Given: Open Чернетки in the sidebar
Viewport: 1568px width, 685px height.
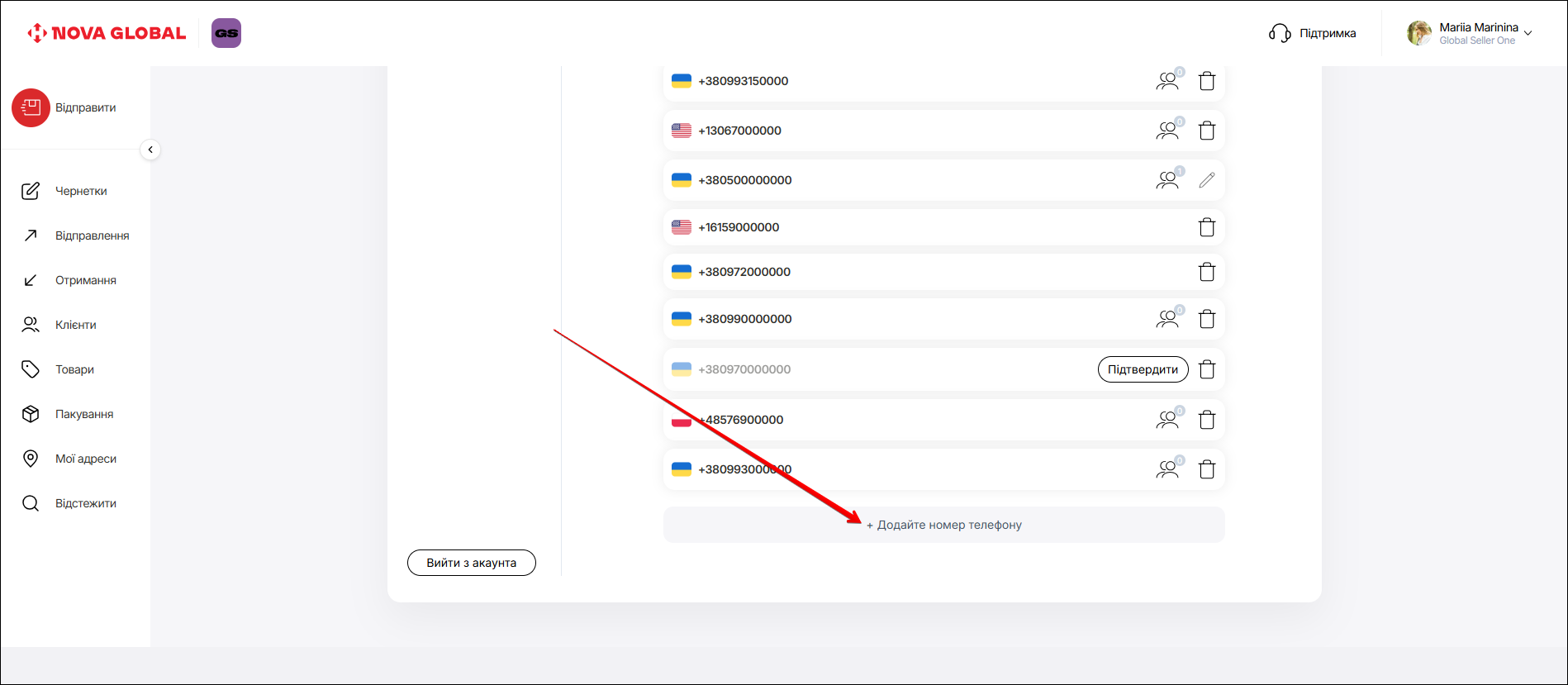Looking at the screenshot, I should 80,191.
